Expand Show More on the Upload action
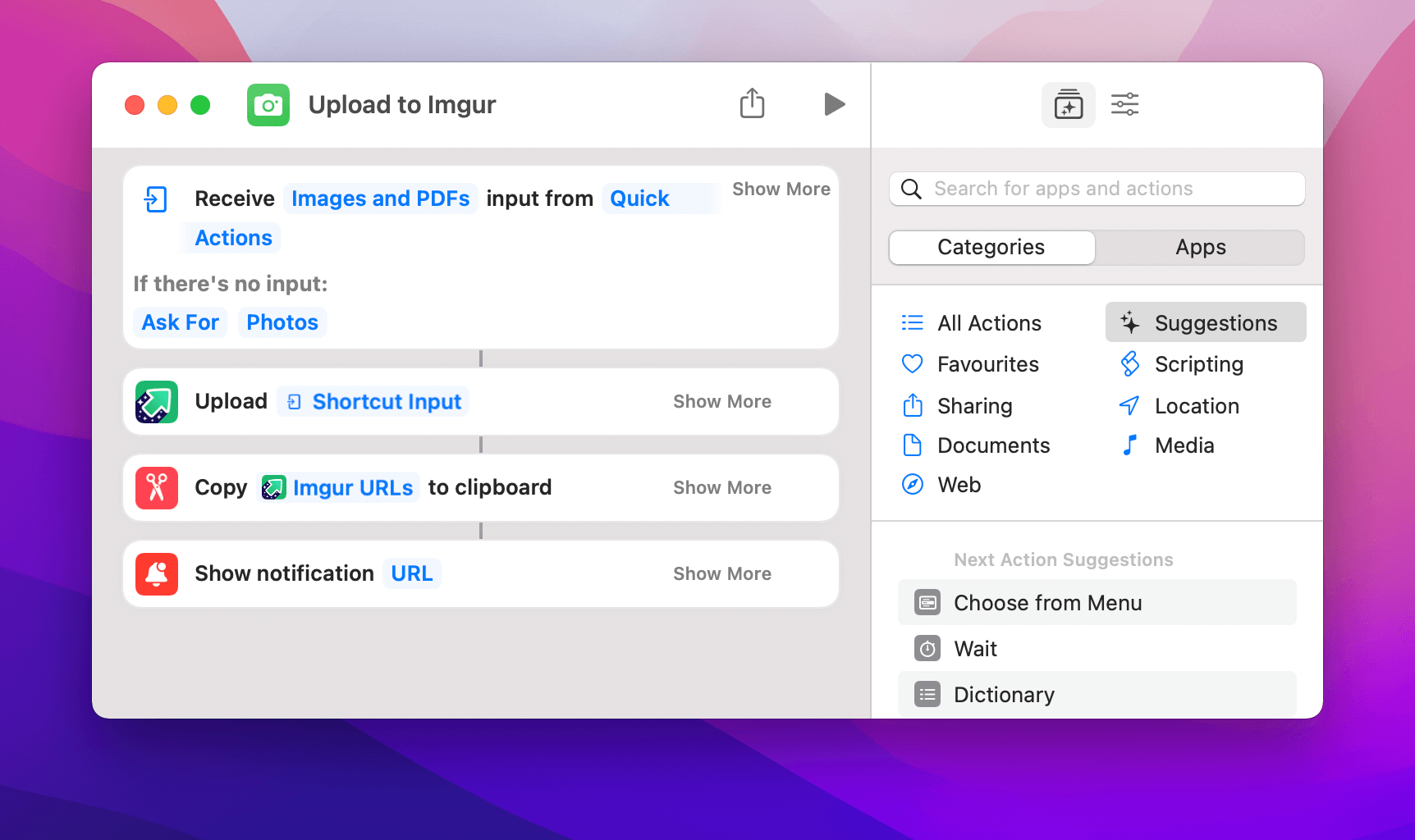 tap(722, 401)
